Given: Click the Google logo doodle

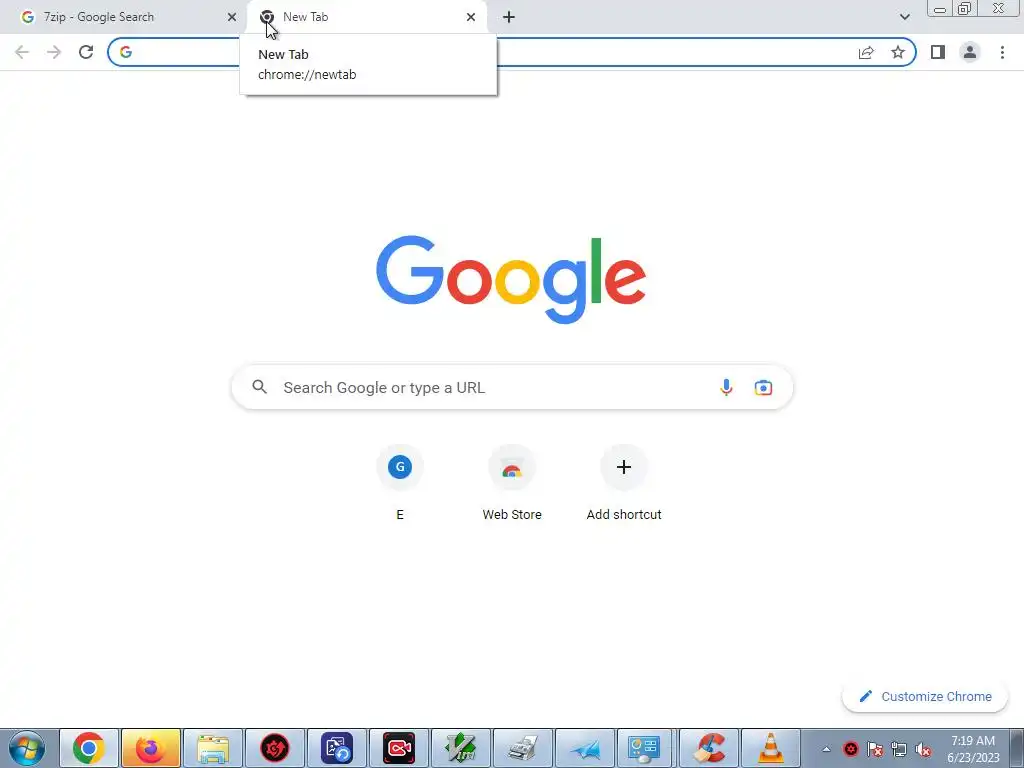Looking at the screenshot, I should pyautogui.click(x=511, y=280).
